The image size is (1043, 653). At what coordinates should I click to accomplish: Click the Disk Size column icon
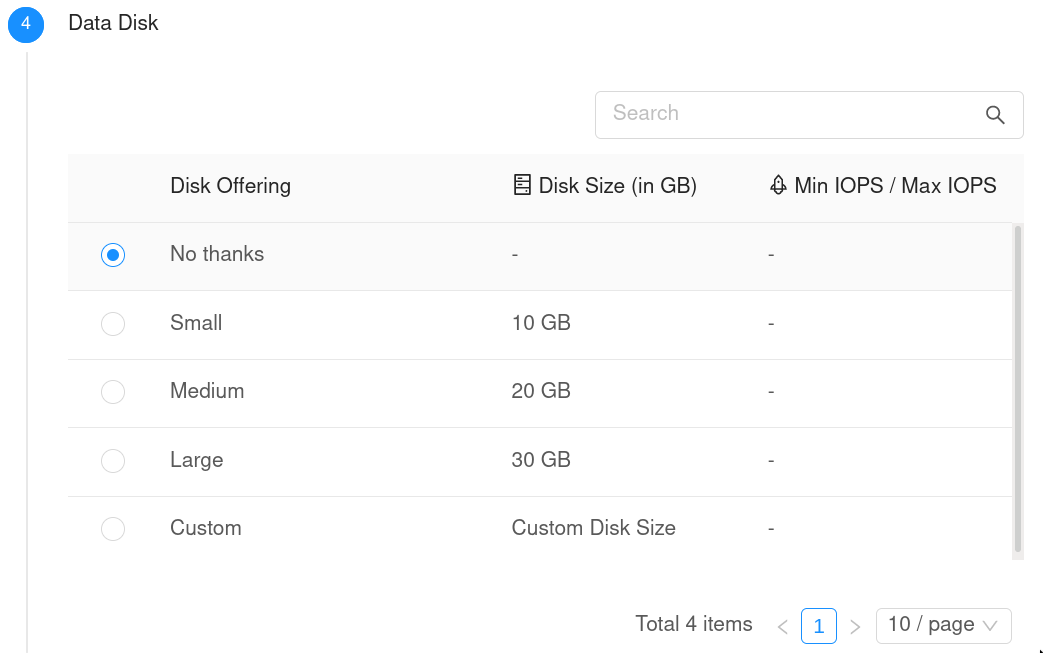pos(521,185)
